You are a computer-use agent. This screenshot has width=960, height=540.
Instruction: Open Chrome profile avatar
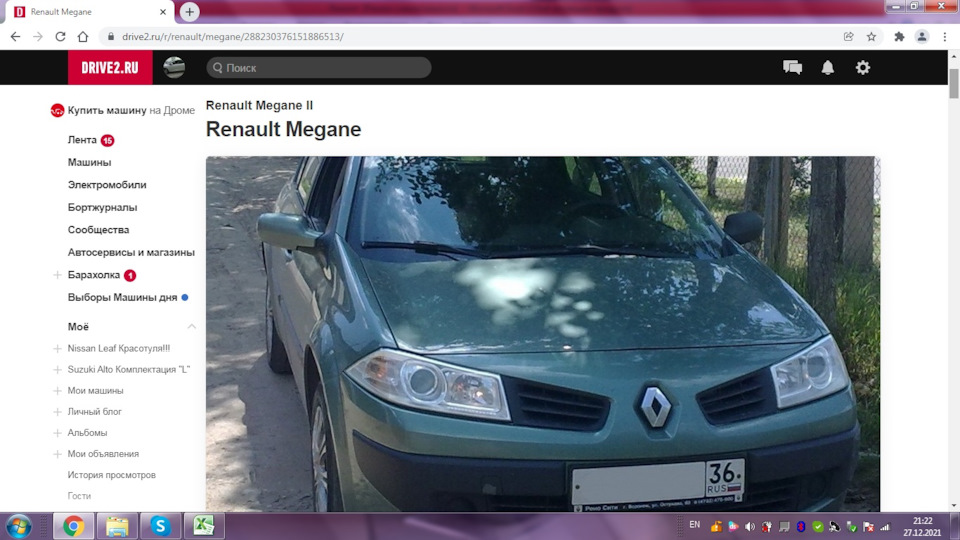tap(921, 37)
